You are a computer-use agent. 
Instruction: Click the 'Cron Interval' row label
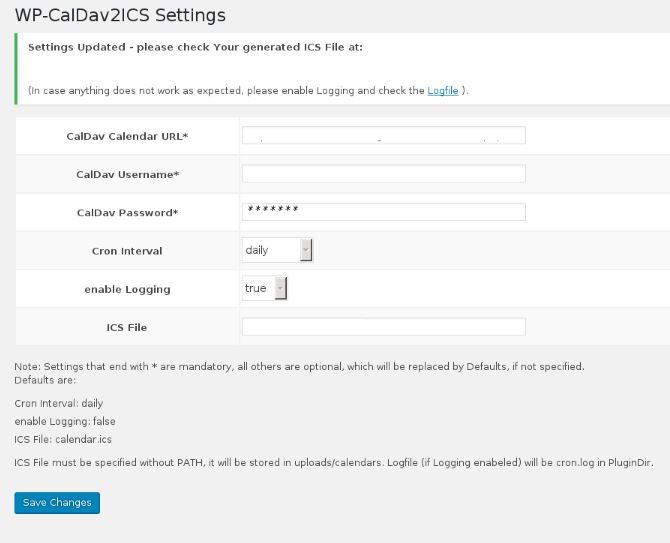127,251
